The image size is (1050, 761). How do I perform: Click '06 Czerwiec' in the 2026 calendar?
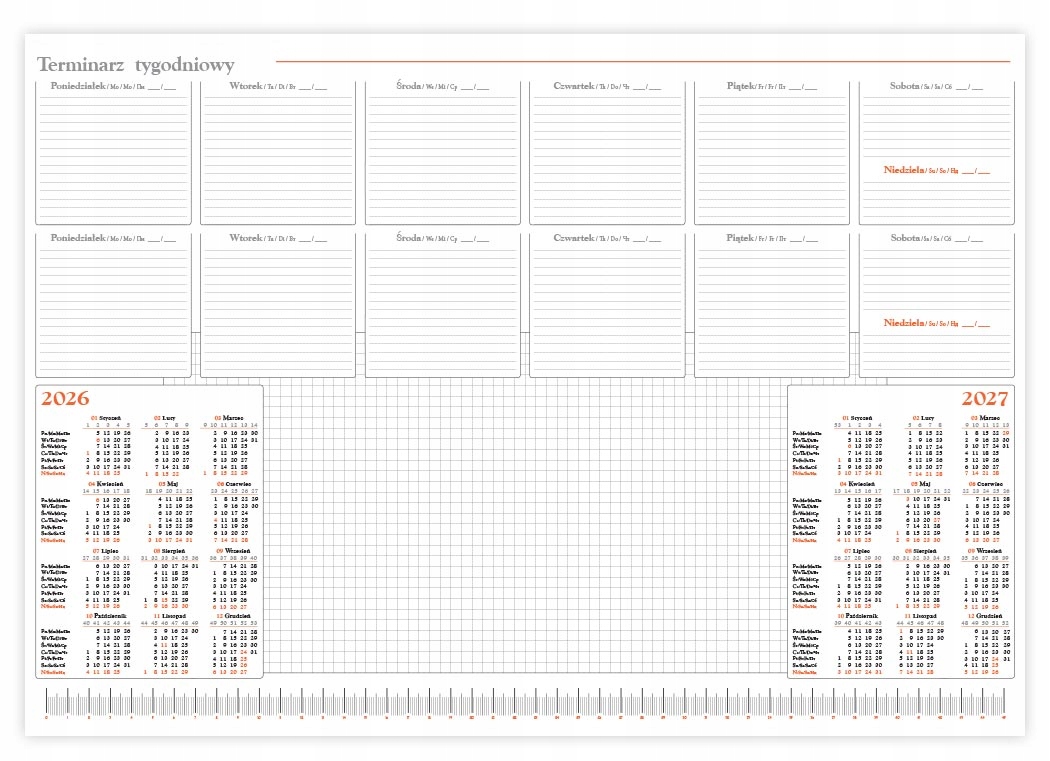234,484
